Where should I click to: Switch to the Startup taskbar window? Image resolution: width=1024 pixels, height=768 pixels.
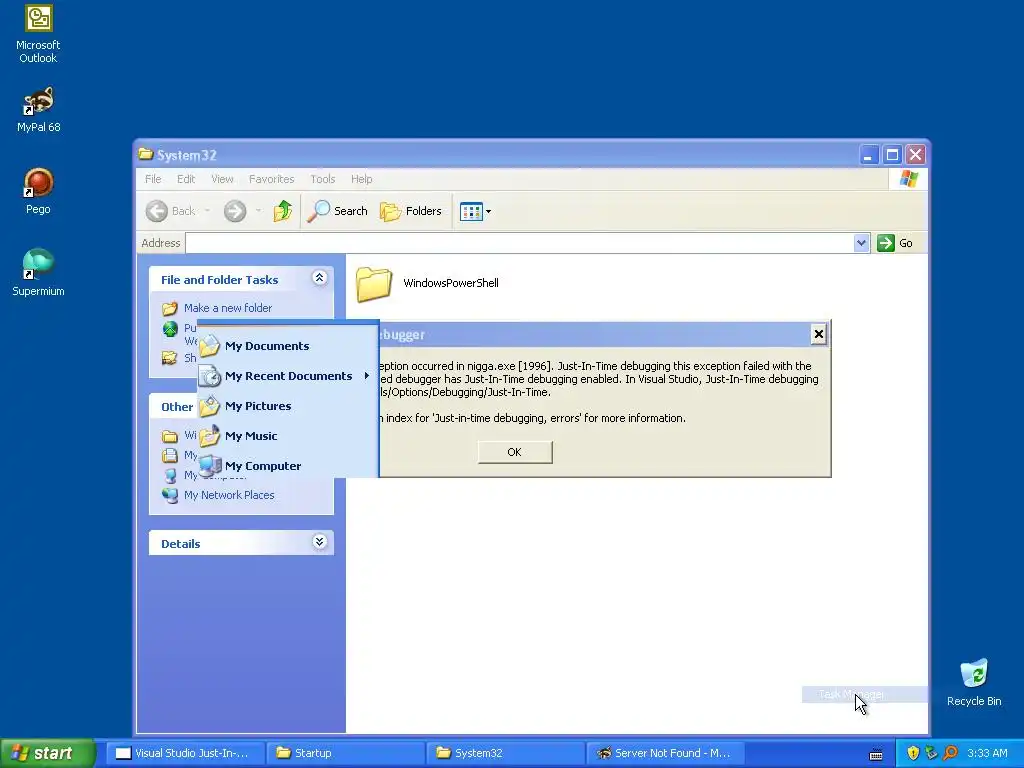(345, 753)
